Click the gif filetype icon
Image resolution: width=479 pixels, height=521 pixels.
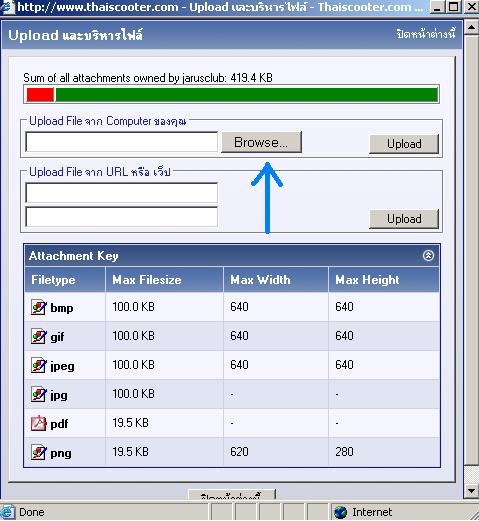pos(39,336)
